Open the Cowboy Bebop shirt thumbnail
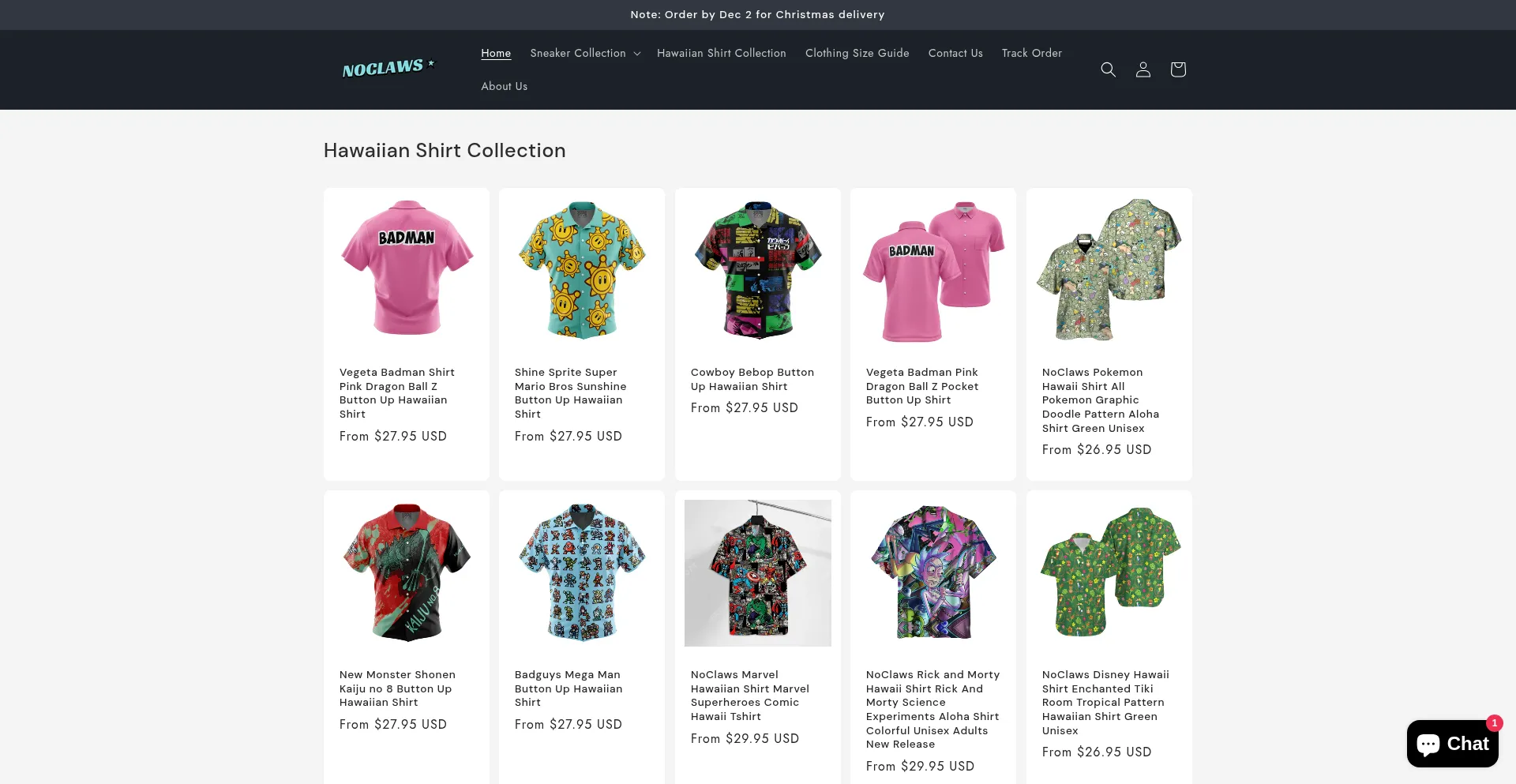This screenshot has height=784, width=1516. 757,270
